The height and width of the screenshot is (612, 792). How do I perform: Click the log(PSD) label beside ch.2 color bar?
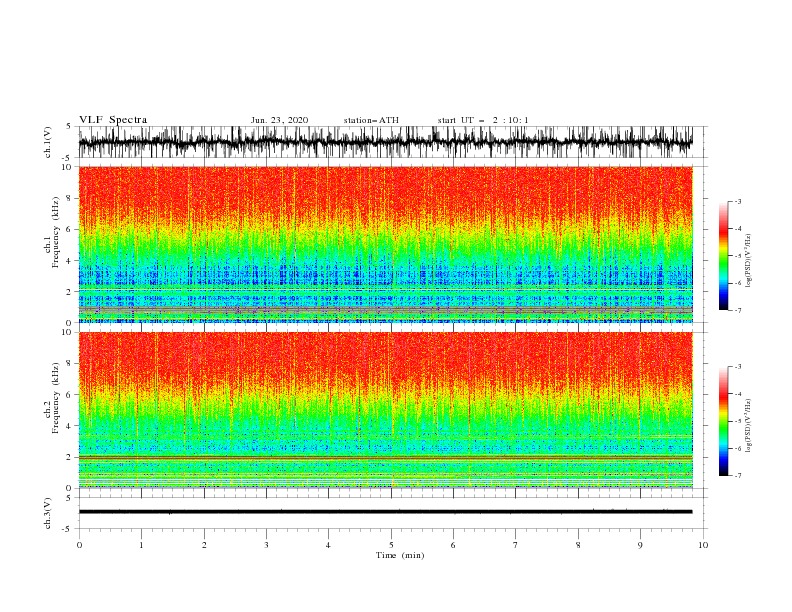click(x=748, y=426)
